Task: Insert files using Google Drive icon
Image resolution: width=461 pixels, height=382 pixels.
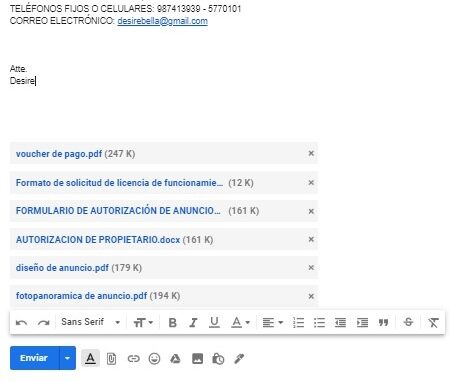Action: [x=175, y=359]
